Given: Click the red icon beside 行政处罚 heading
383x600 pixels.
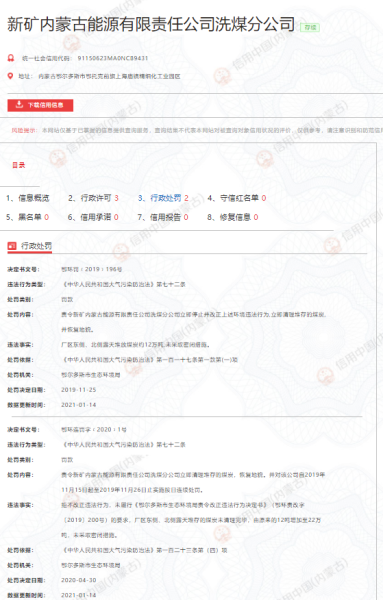Looking at the screenshot, I should coord(12,246).
